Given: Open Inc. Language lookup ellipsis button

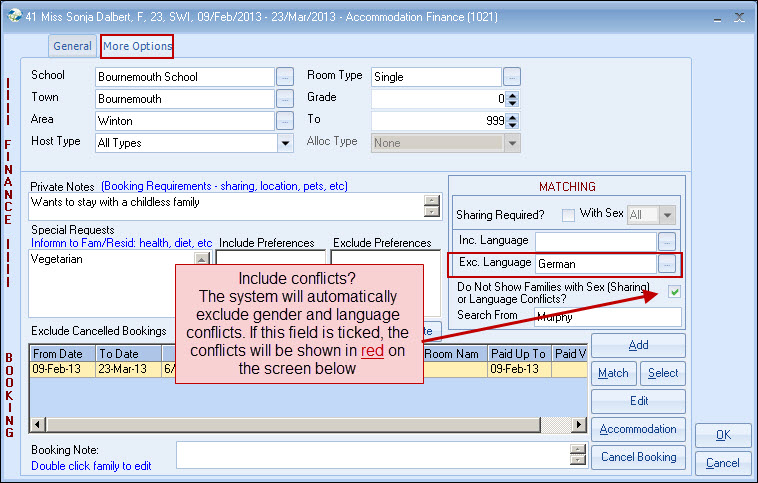Looking at the screenshot, I should (667, 241).
